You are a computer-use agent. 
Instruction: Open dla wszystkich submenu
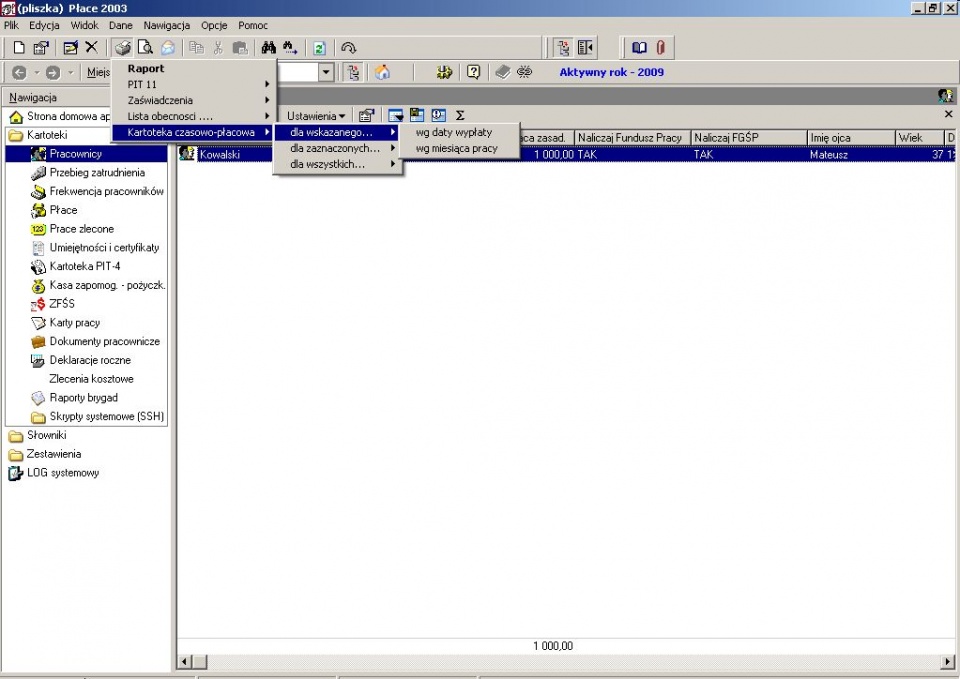point(337,164)
